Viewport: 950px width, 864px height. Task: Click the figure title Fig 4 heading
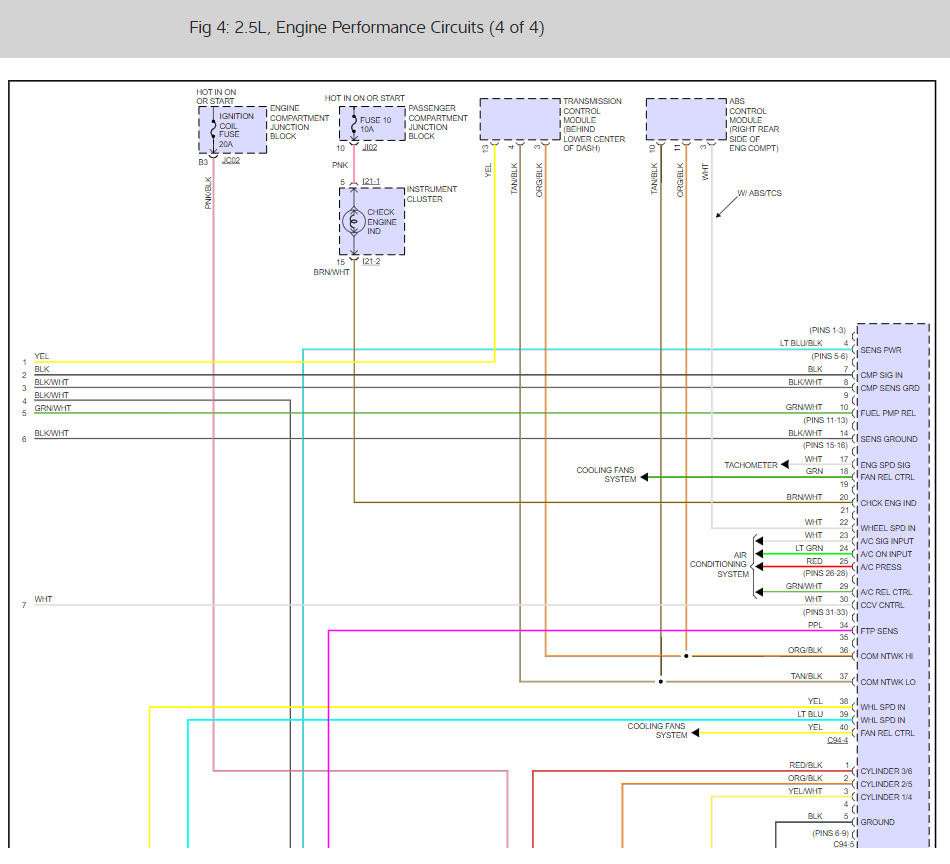367,28
